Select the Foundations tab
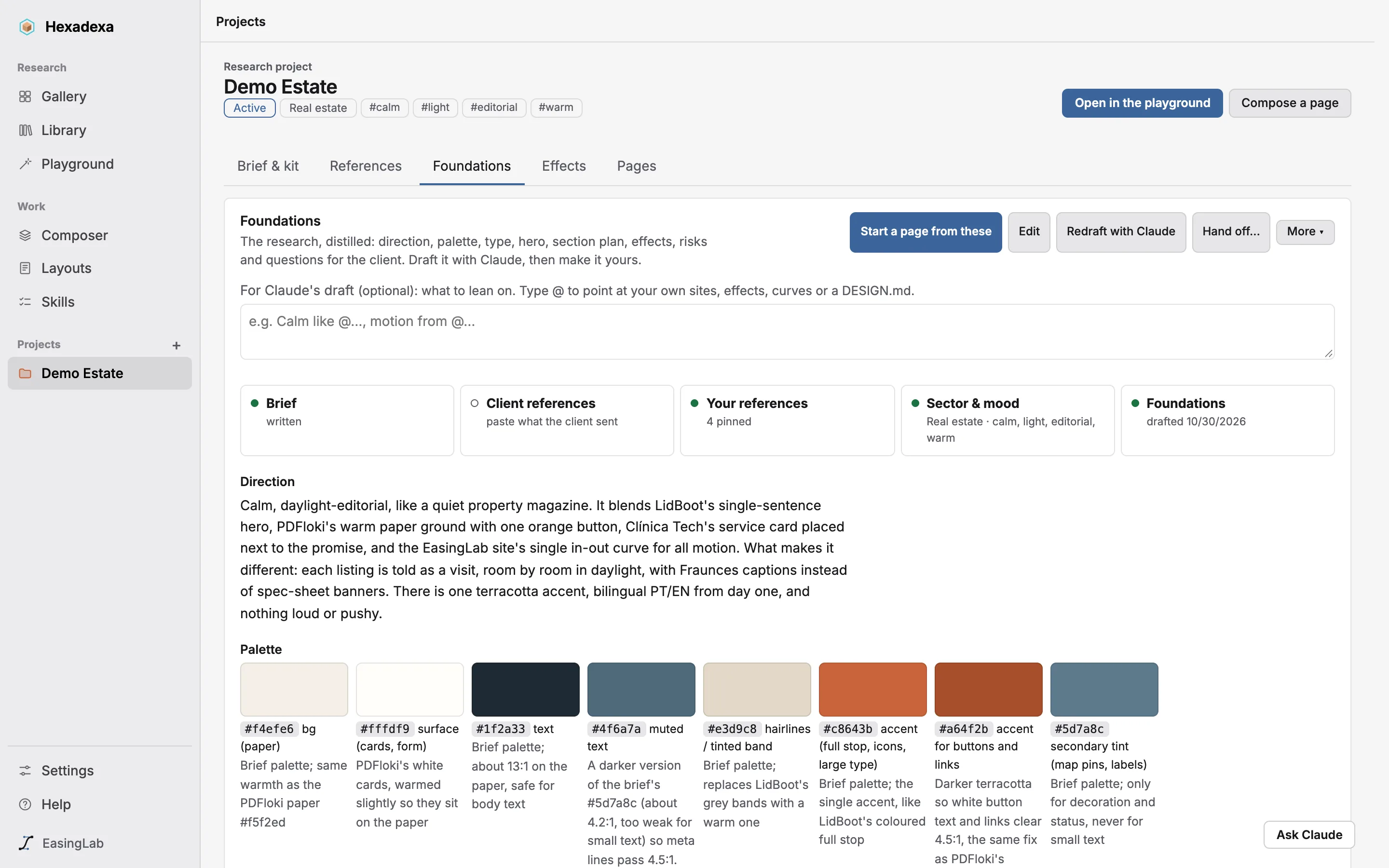The image size is (1389, 868). point(471,166)
